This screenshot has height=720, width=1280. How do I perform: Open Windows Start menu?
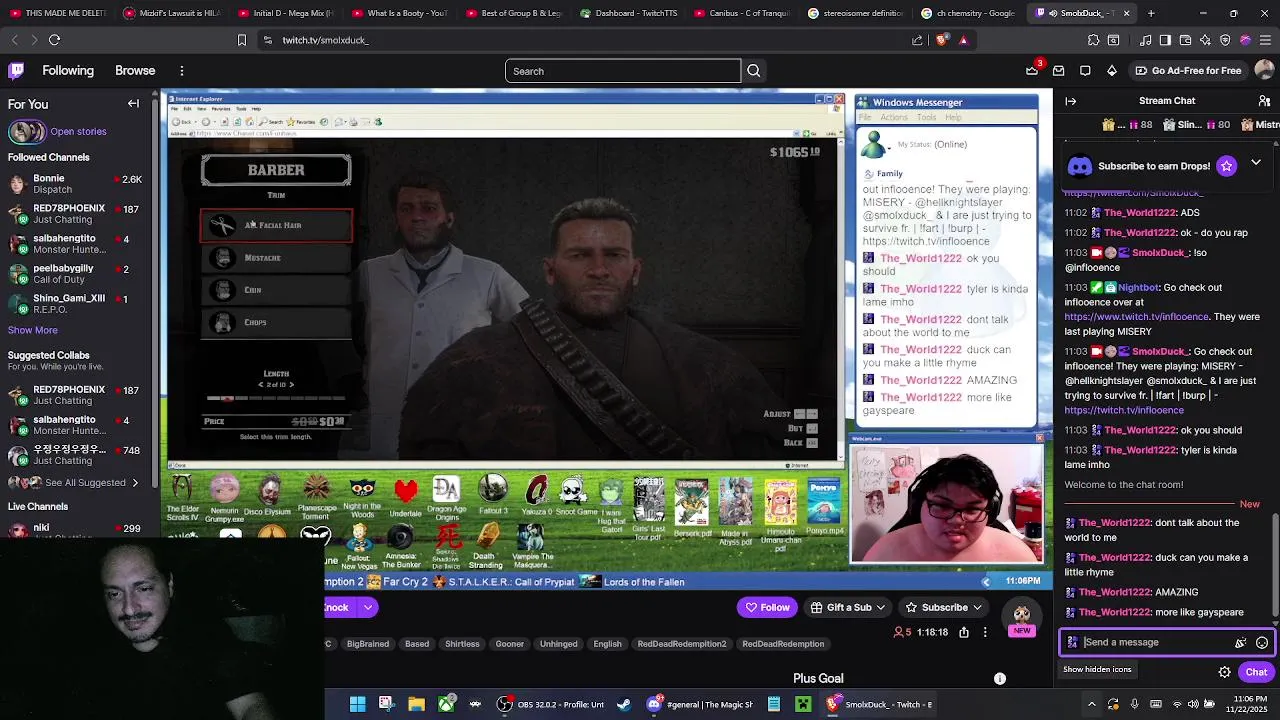tap(357, 704)
